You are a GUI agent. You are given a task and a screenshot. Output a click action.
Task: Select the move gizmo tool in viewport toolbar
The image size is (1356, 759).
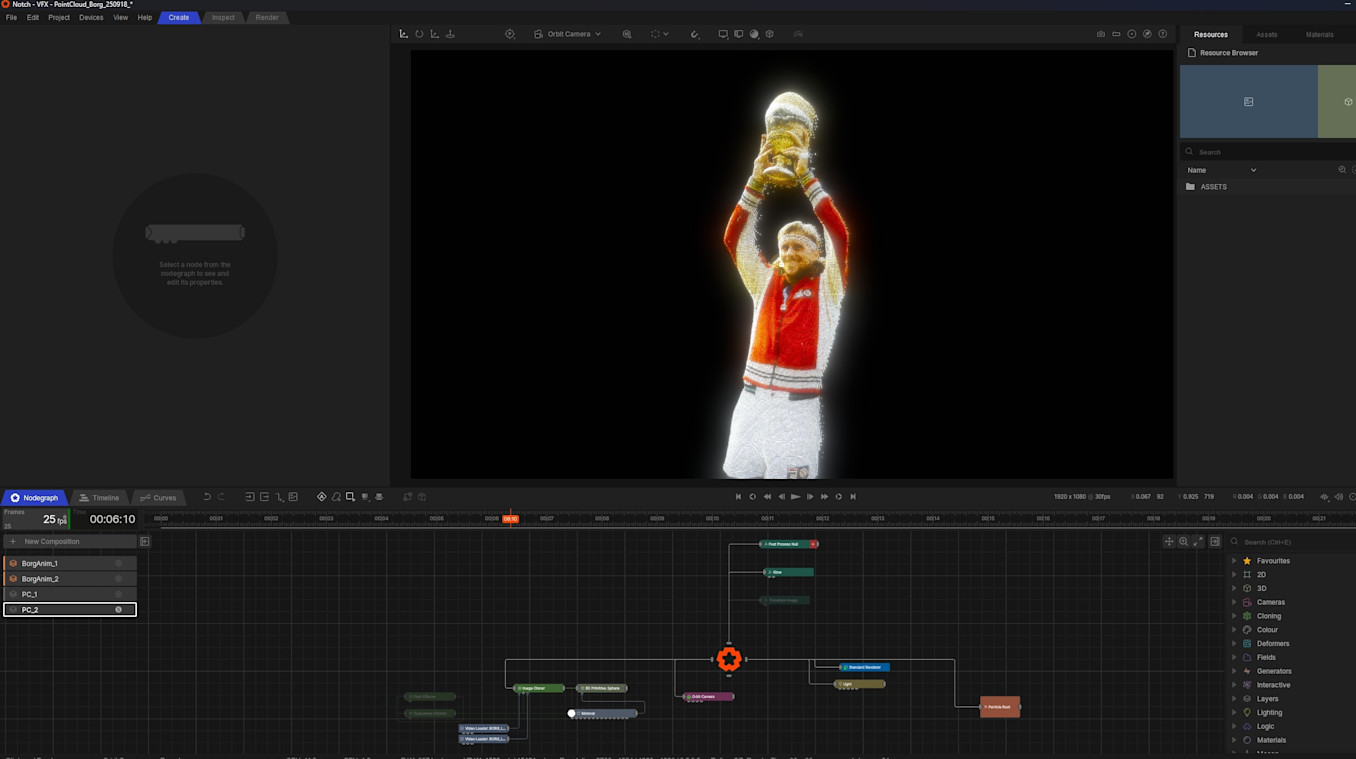click(x=404, y=34)
